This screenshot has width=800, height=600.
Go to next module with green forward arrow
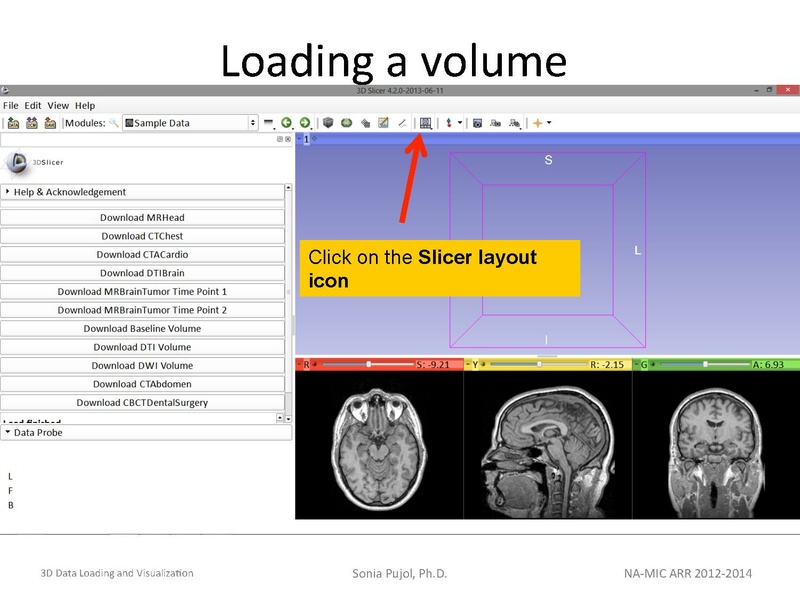(x=305, y=122)
